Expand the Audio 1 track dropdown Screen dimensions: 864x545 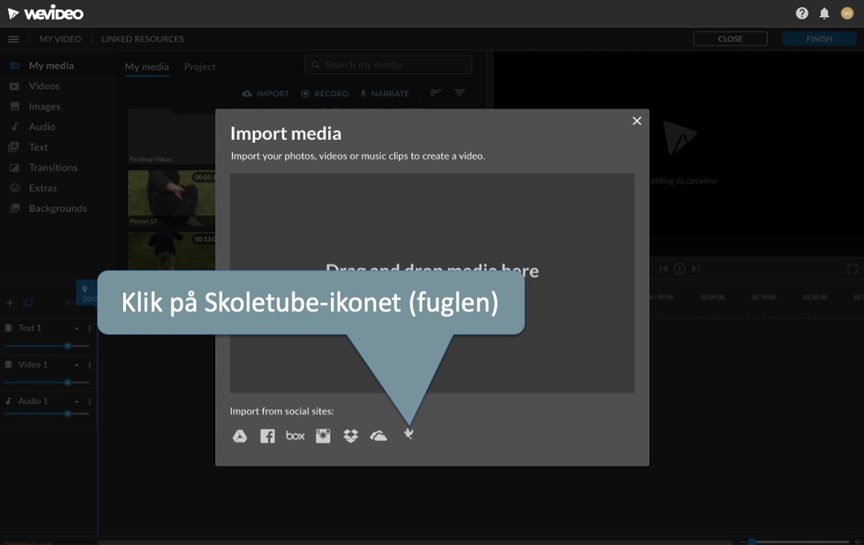(x=77, y=402)
